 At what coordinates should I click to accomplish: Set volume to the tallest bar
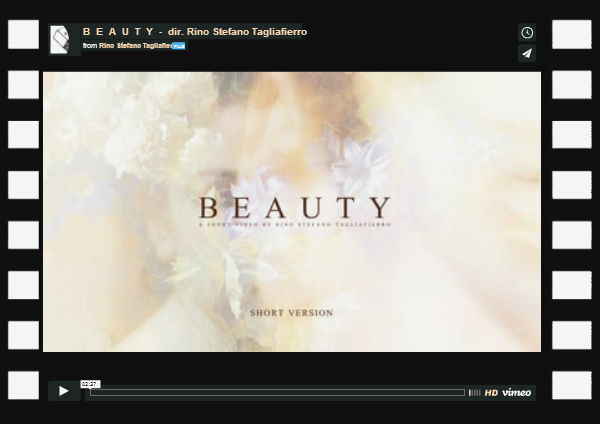(479, 393)
